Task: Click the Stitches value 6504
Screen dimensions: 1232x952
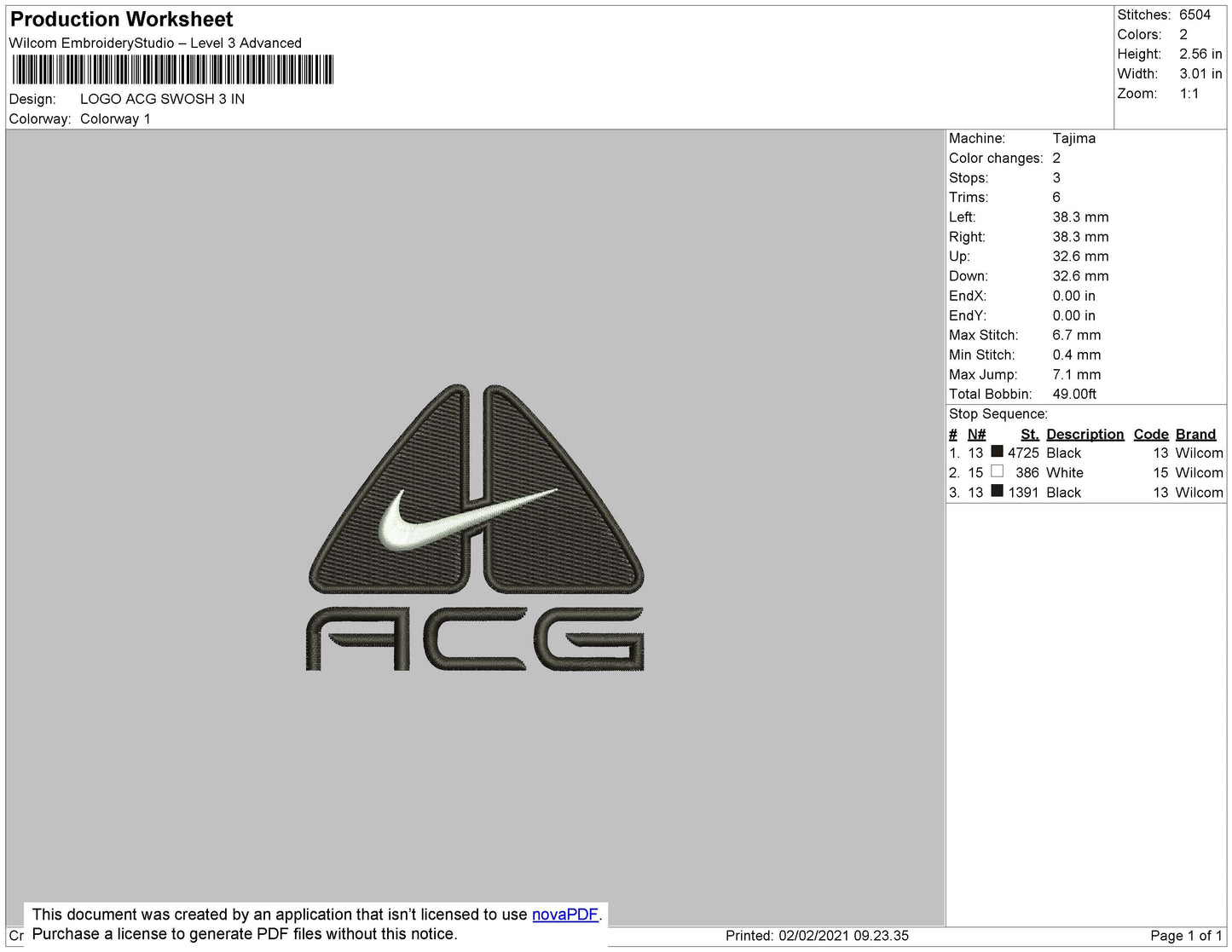Action: pyautogui.click(x=1194, y=14)
